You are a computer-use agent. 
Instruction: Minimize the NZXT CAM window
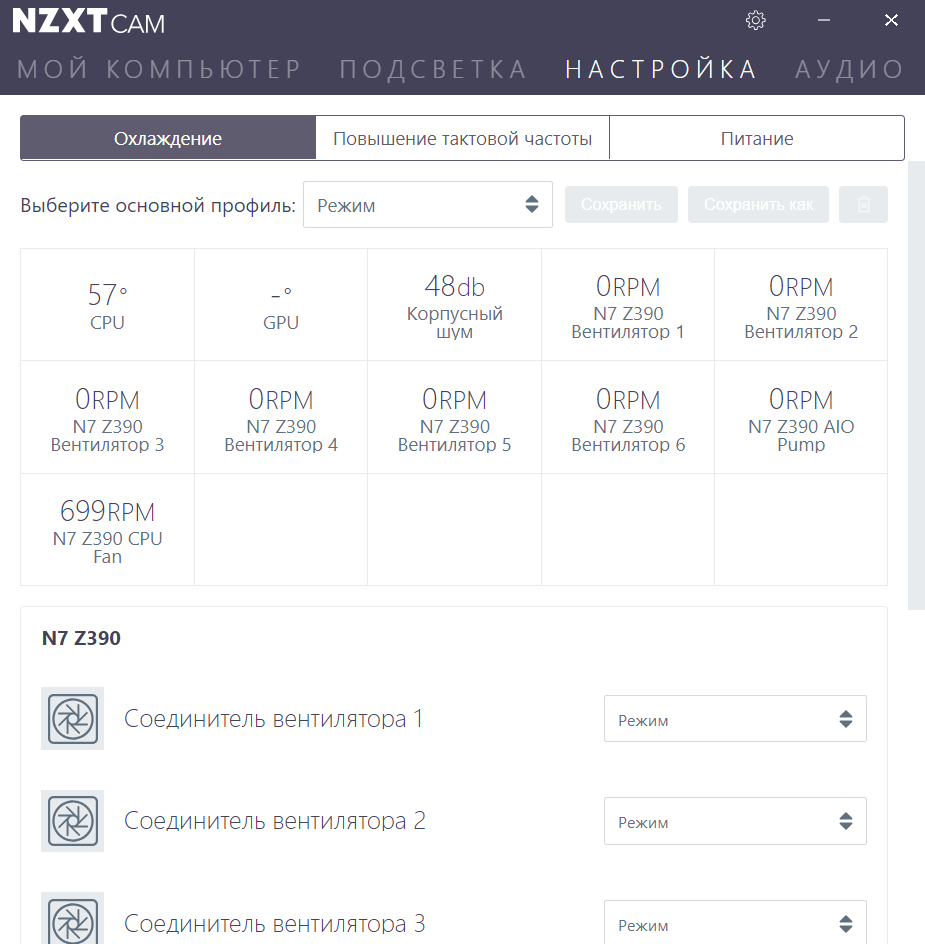pyautogui.click(x=824, y=20)
